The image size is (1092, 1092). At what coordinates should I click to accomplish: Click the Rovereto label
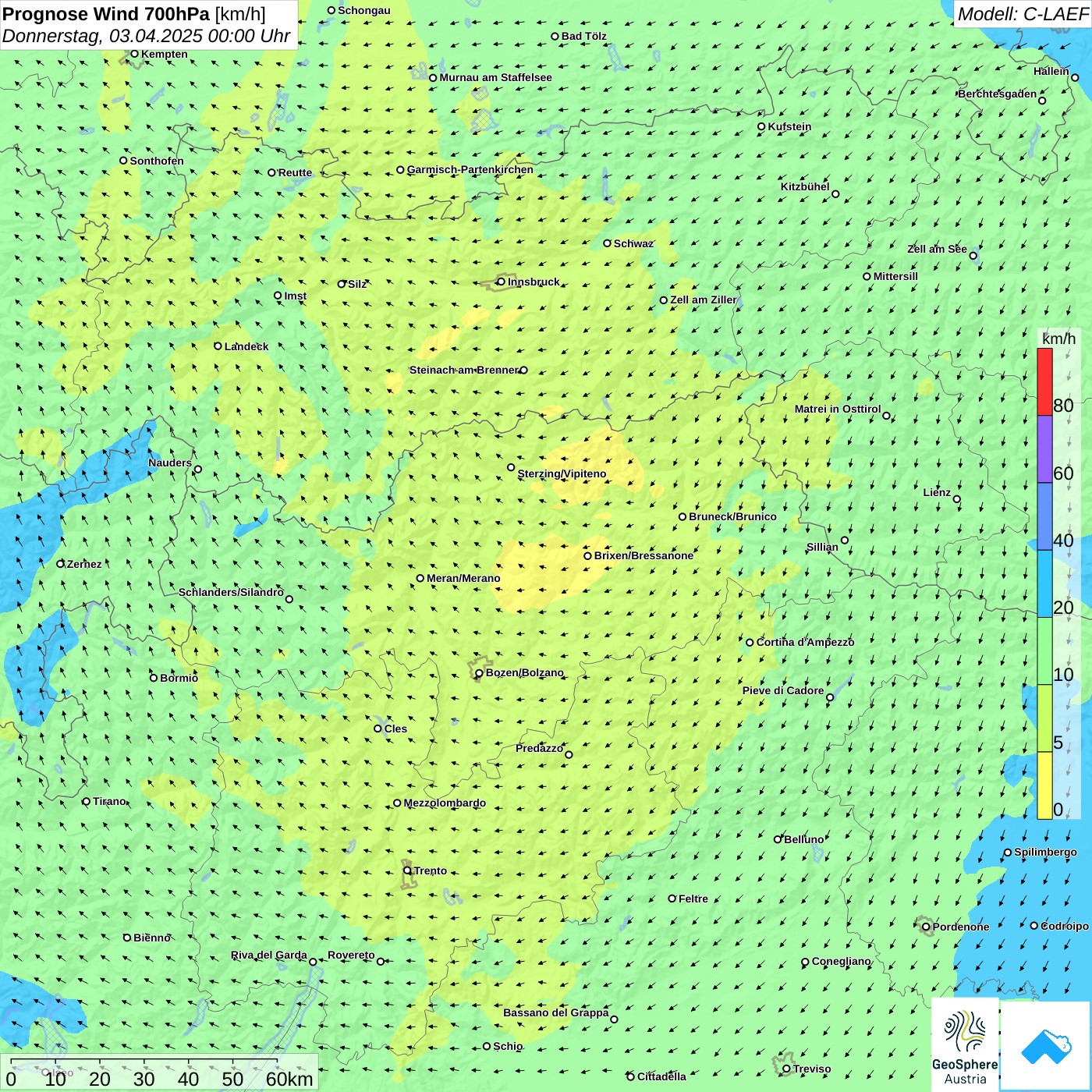(351, 955)
